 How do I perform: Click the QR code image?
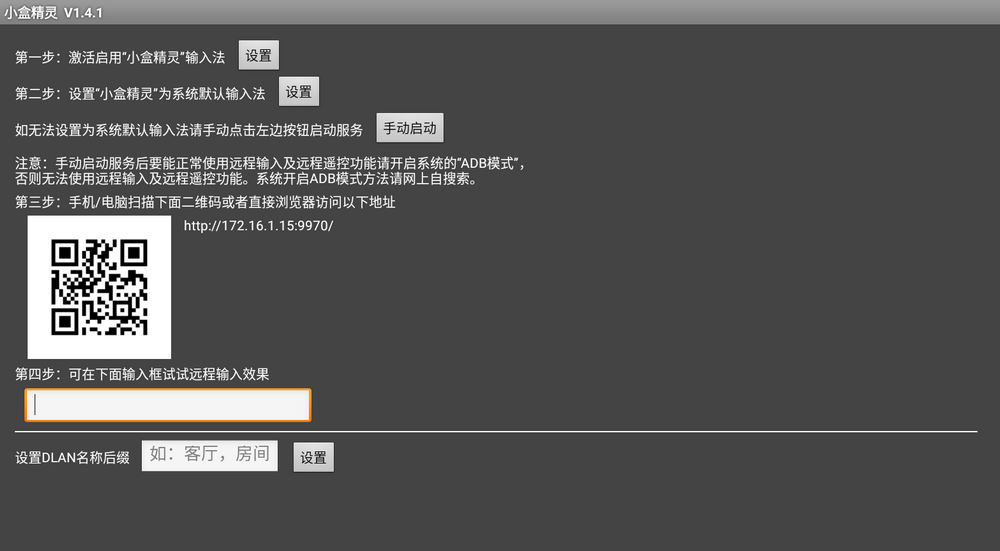coord(99,287)
